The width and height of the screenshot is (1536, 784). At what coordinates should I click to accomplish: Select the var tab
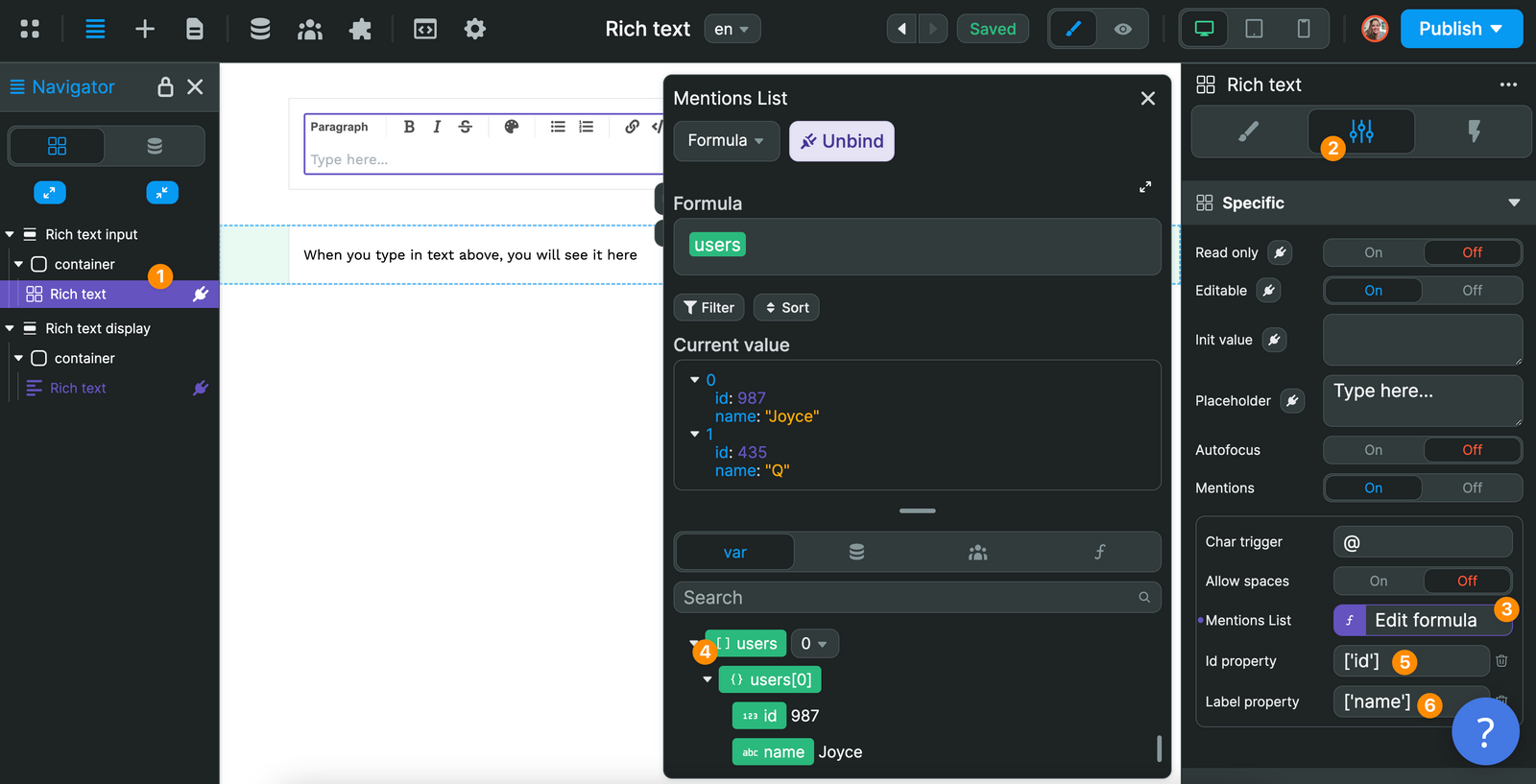[734, 552]
